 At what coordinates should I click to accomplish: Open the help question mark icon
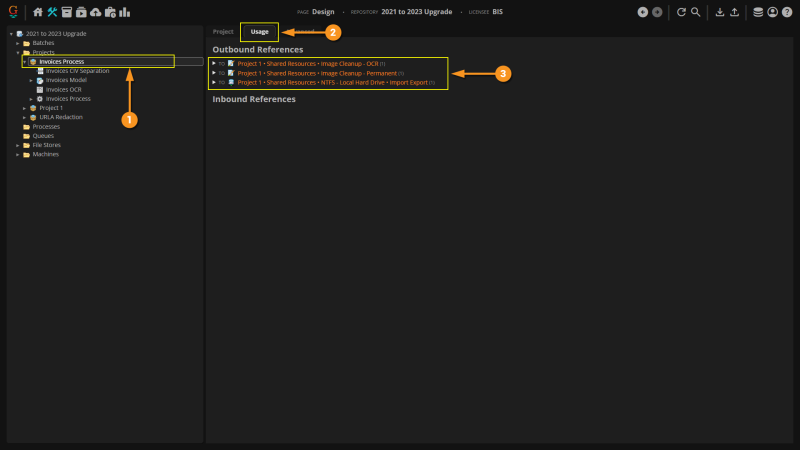tap(787, 12)
